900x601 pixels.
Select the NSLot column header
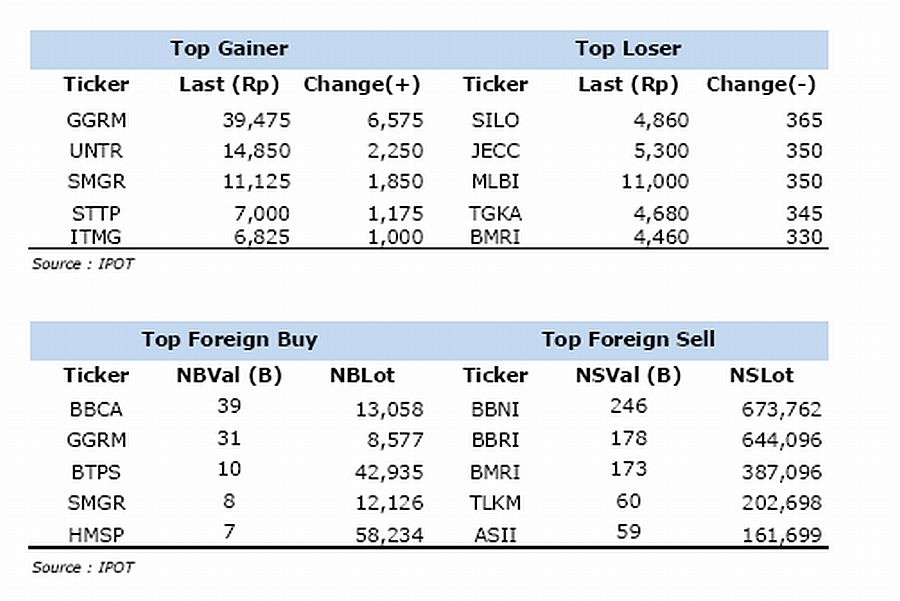point(761,375)
